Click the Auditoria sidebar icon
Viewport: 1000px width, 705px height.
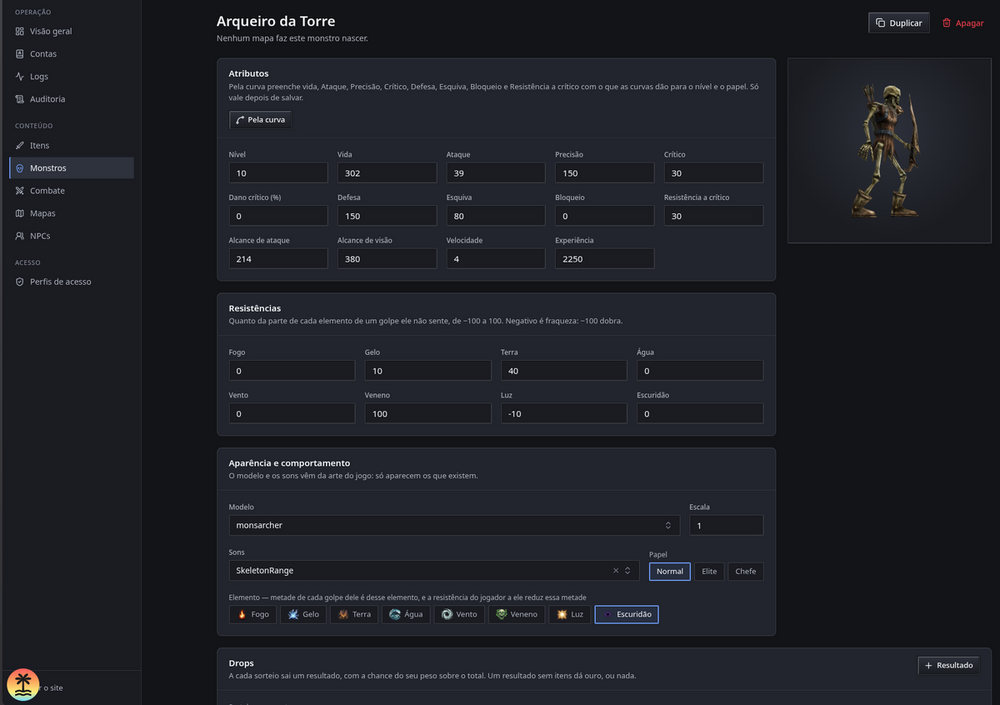point(20,100)
